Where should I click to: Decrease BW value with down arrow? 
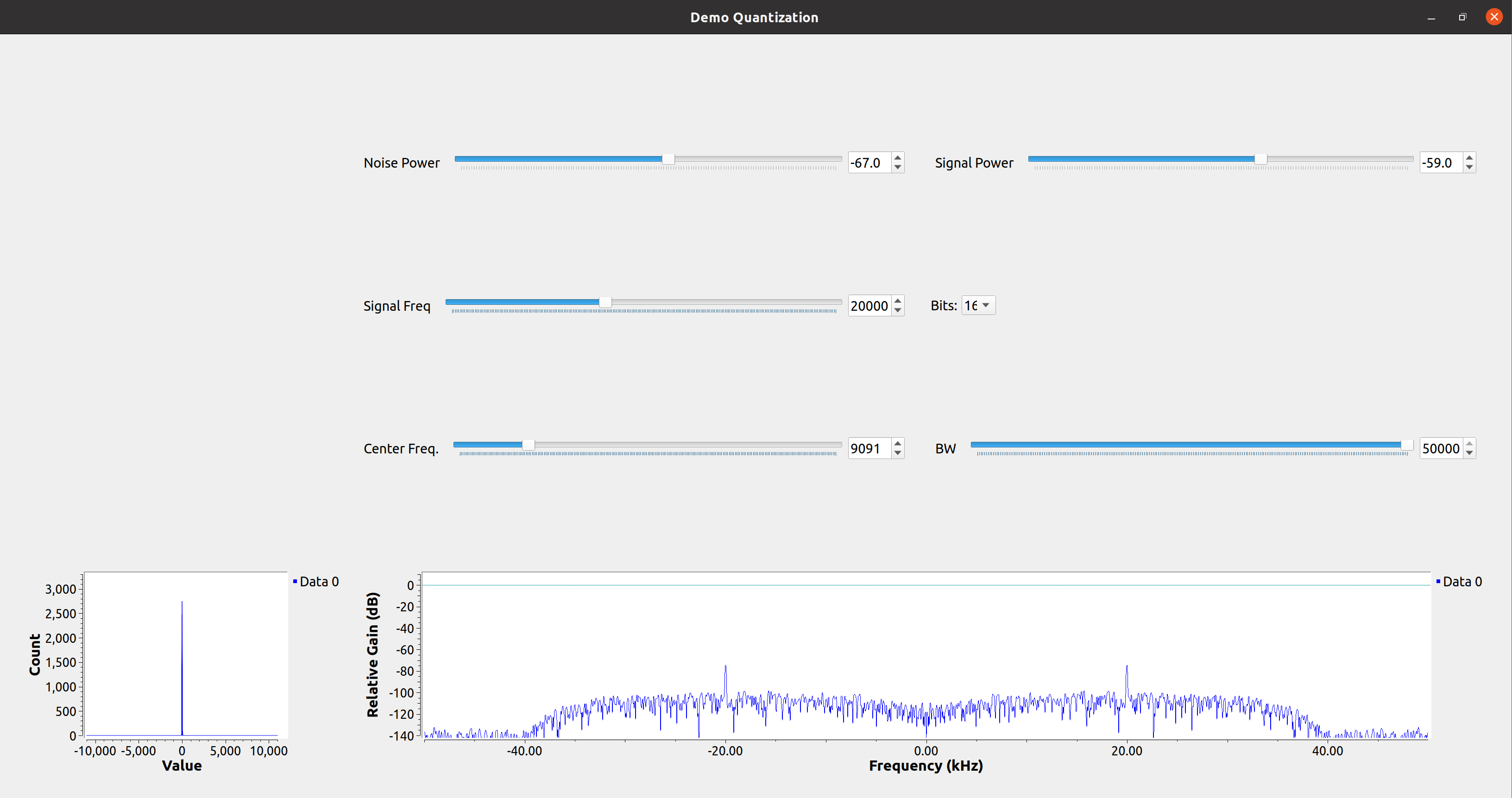click(1469, 453)
